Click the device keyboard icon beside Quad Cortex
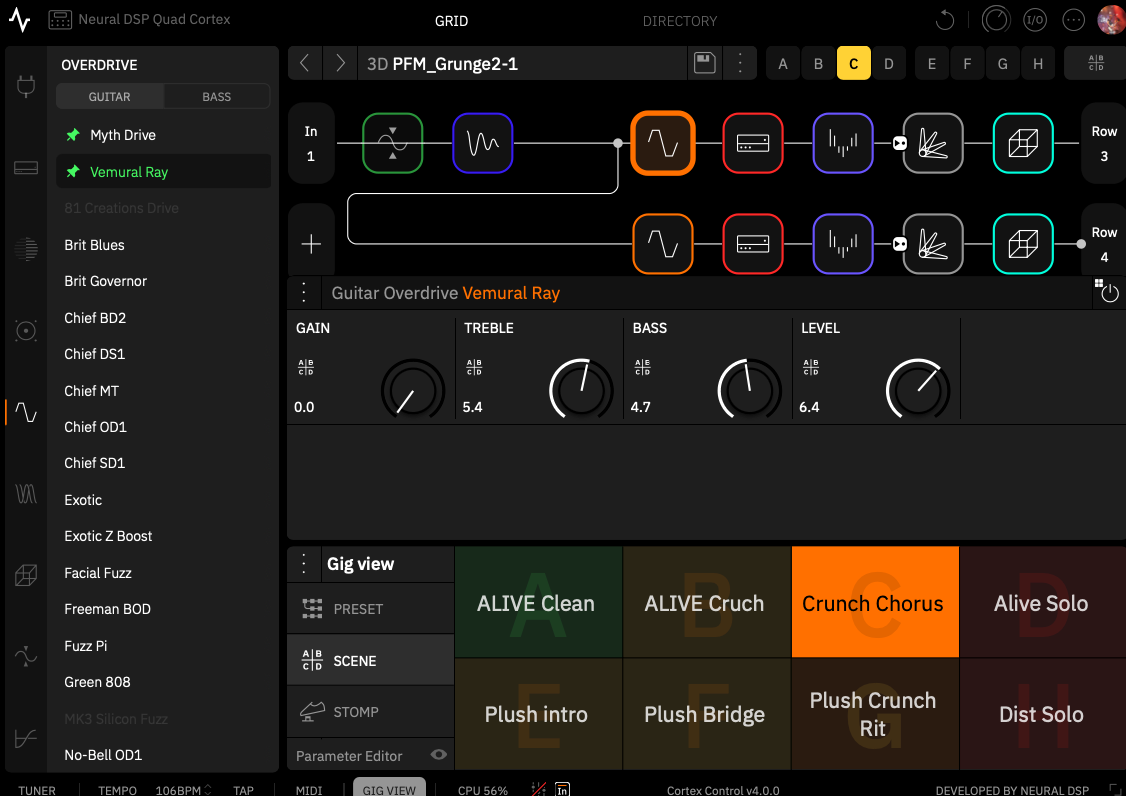The height and width of the screenshot is (796, 1126). 60,19
